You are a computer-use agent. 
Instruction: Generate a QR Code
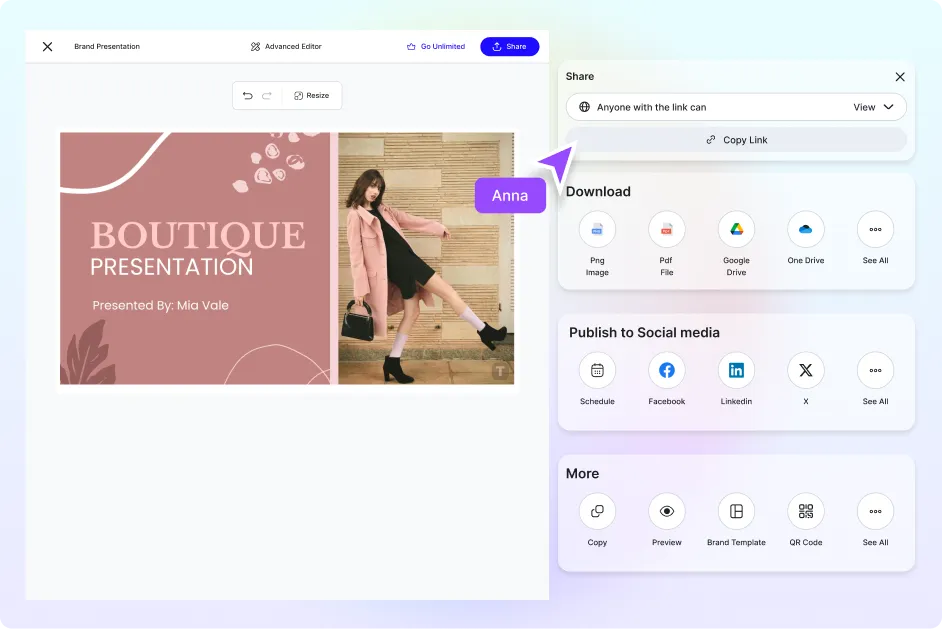(x=805, y=512)
